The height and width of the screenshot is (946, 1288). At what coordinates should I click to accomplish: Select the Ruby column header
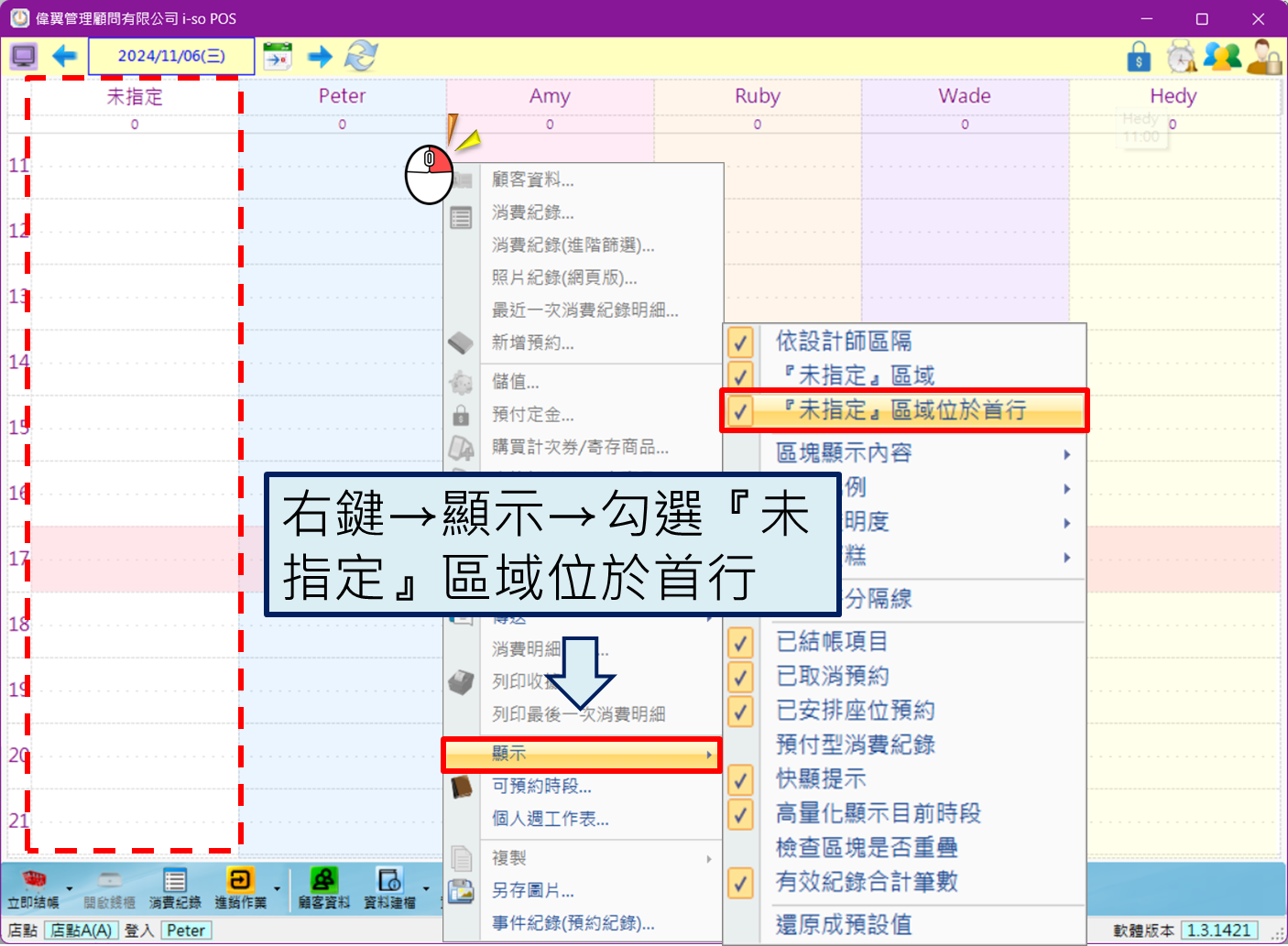[758, 96]
